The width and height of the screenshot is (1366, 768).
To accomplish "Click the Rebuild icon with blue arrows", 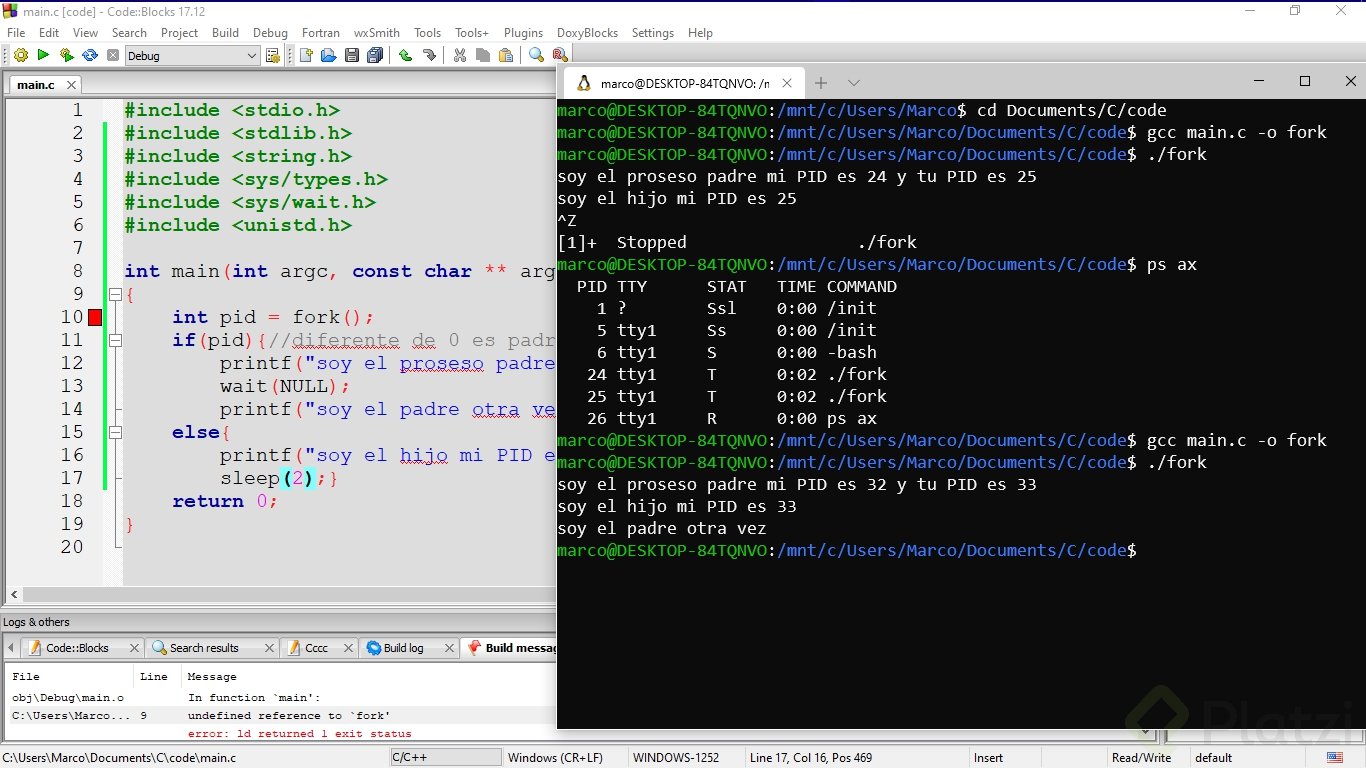I will [x=90, y=56].
